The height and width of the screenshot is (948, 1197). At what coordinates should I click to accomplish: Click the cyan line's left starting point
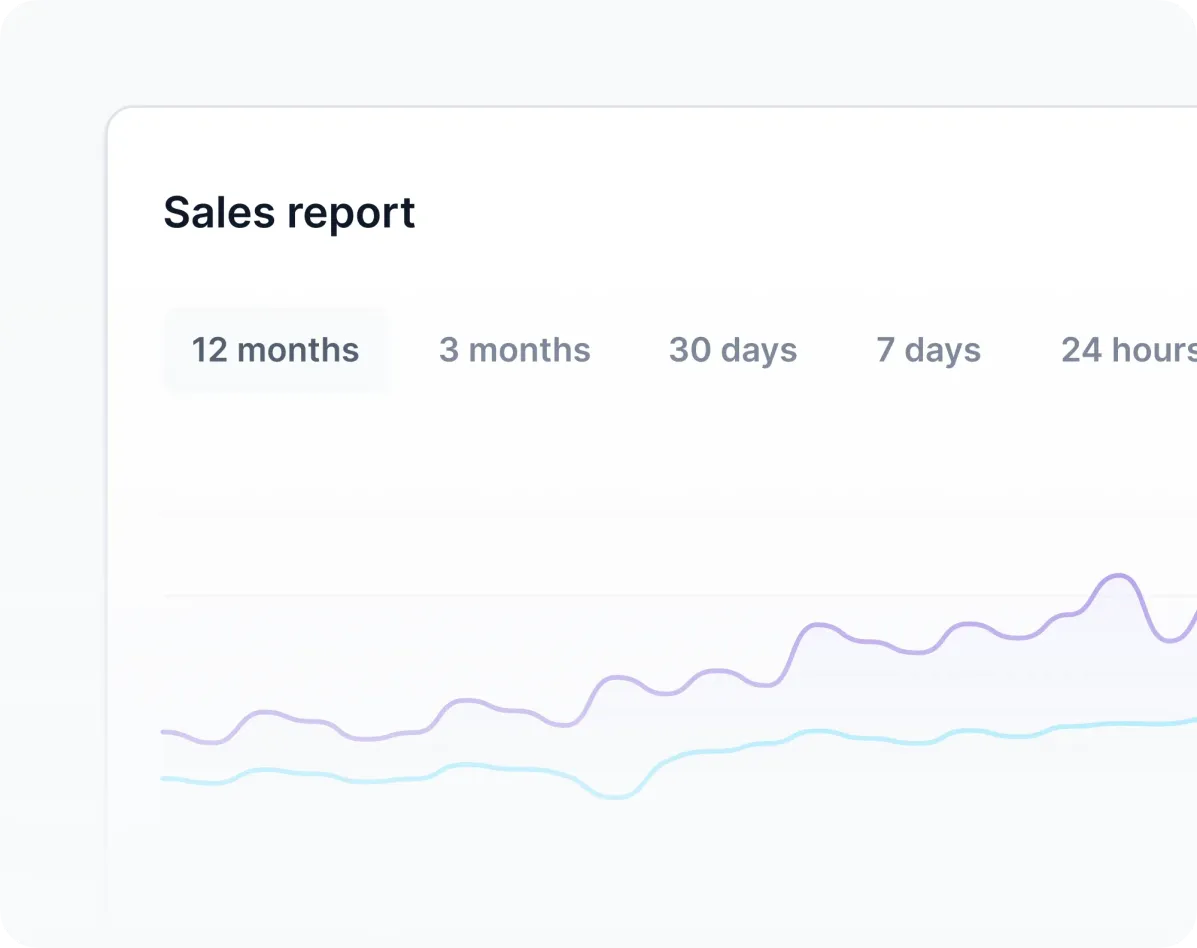pyautogui.click(x=164, y=778)
